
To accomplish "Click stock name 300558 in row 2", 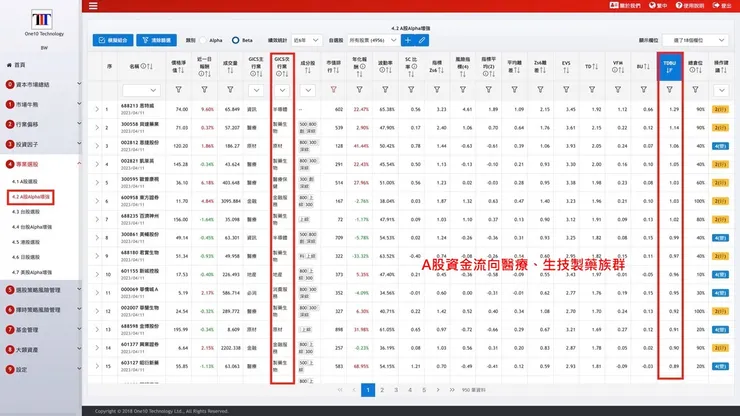I will click(x=140, y=124).
